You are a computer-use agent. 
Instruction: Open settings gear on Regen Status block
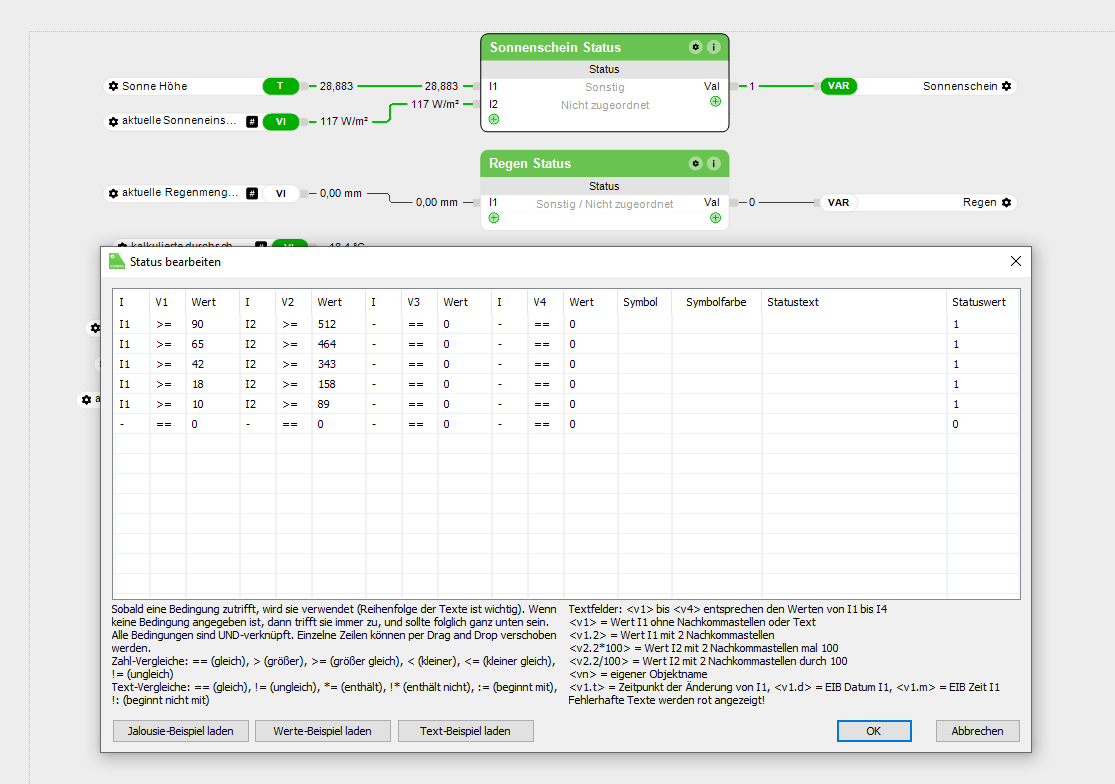(695, 163)
